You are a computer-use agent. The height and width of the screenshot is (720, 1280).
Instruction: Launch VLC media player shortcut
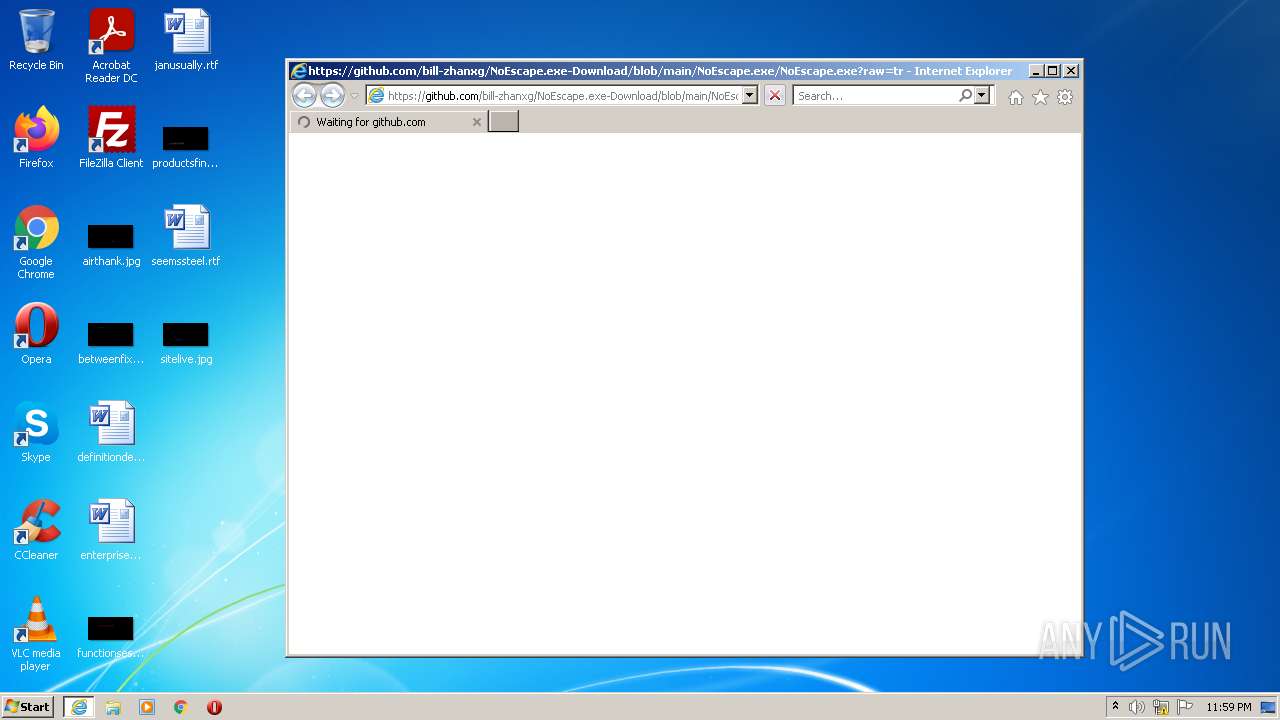pyautogui.click(x=36, y=635)
